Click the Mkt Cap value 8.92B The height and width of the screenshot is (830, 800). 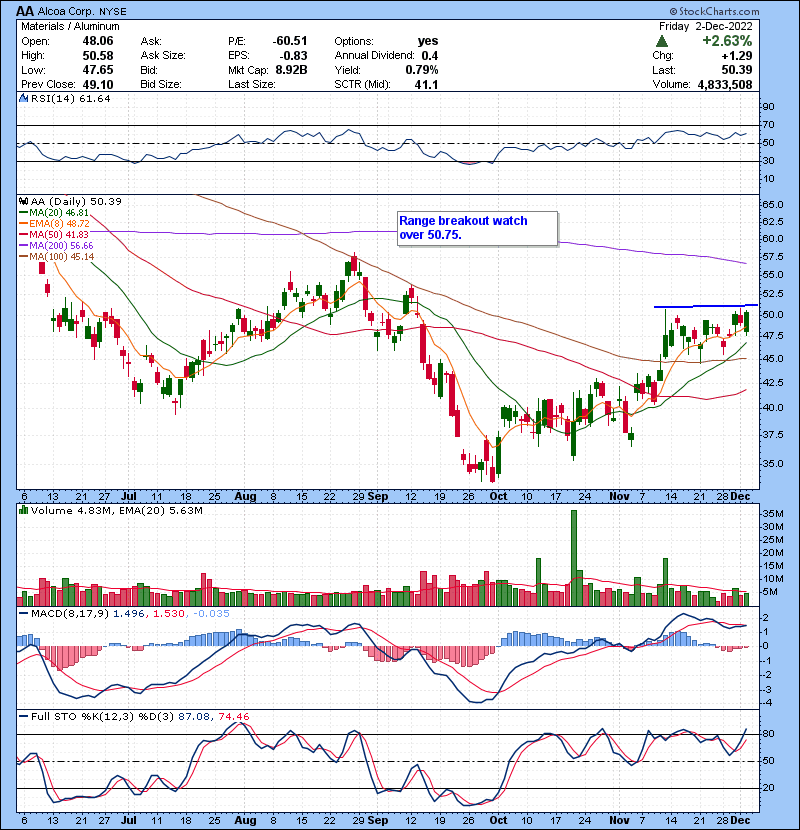coord(291,70)
